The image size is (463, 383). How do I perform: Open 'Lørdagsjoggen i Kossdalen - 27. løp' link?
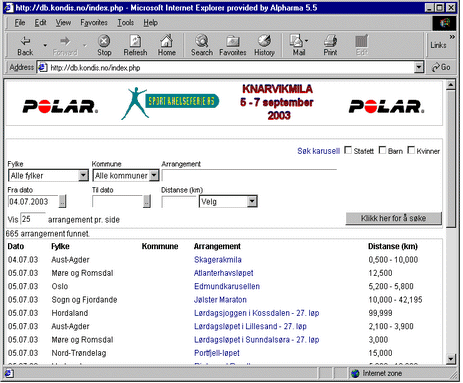(x=256, y=313)
